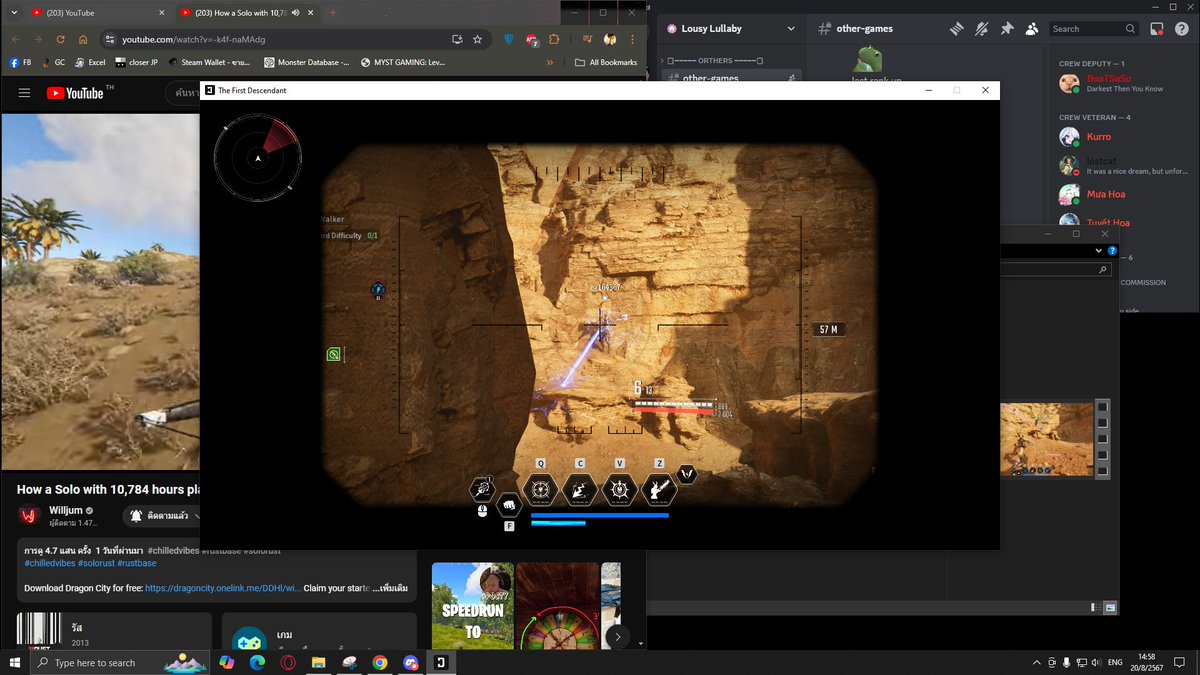
Task: Open Chrome tab search dropdown arrow
Action: pyautogui.click(x=15, y=12)
